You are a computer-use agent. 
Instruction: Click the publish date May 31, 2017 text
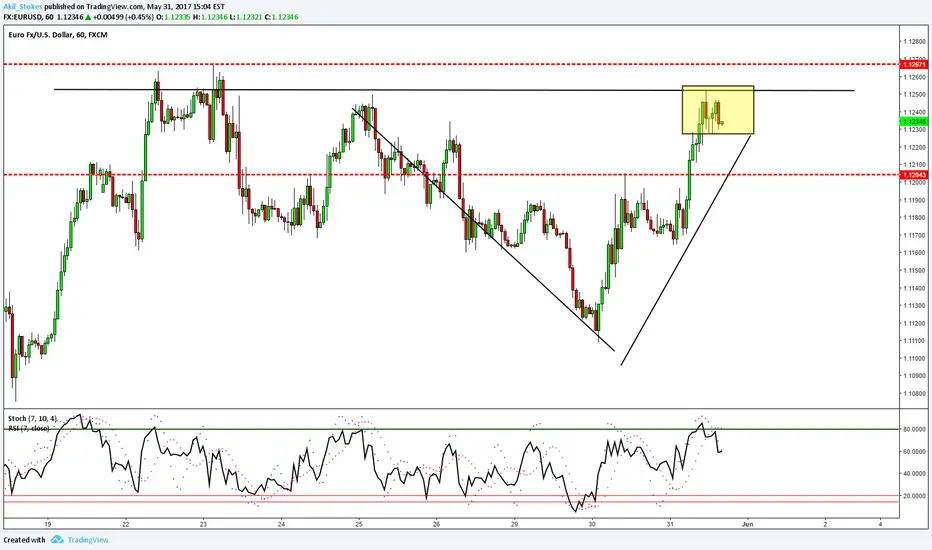pos(168,7)
